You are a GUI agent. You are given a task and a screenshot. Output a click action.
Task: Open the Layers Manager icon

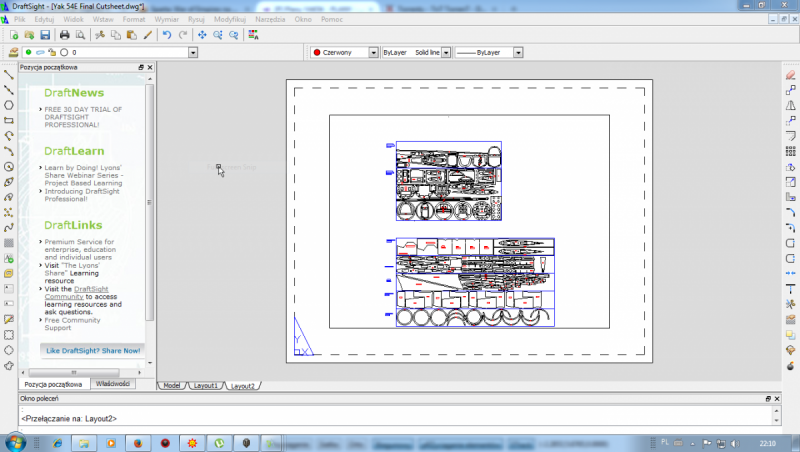pos(13,52)
